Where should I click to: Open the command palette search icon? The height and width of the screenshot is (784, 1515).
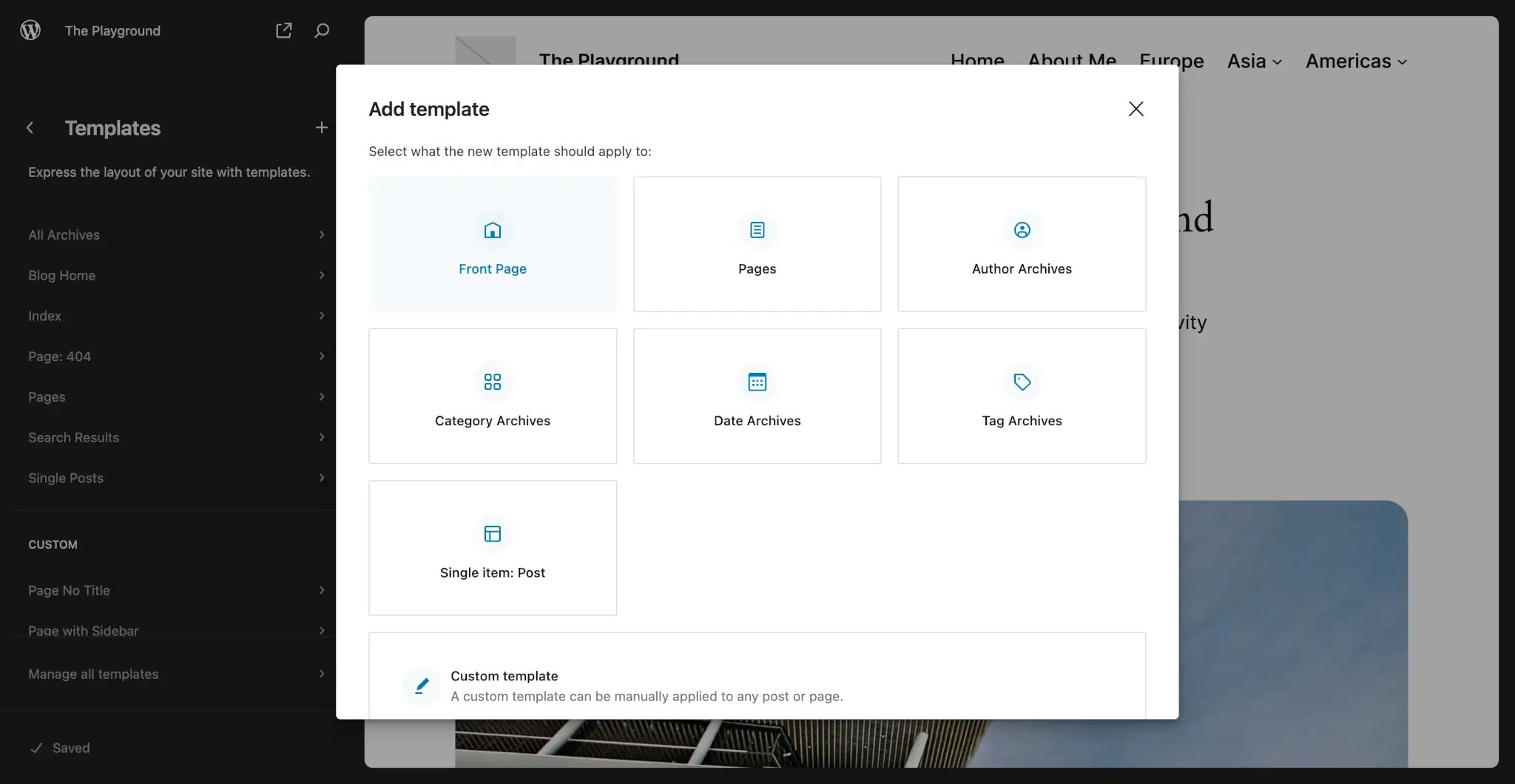point(322,30)
